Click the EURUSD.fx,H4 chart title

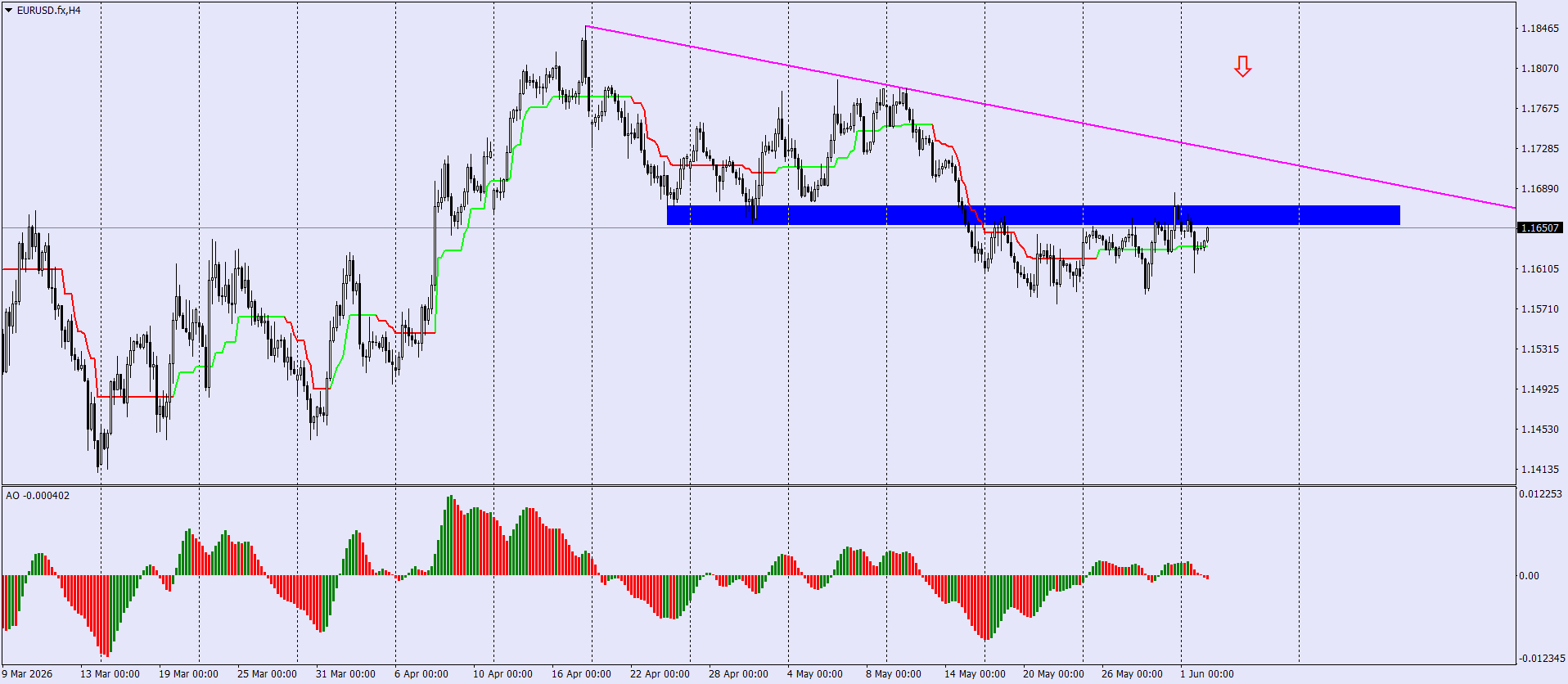tap(49, 11)
